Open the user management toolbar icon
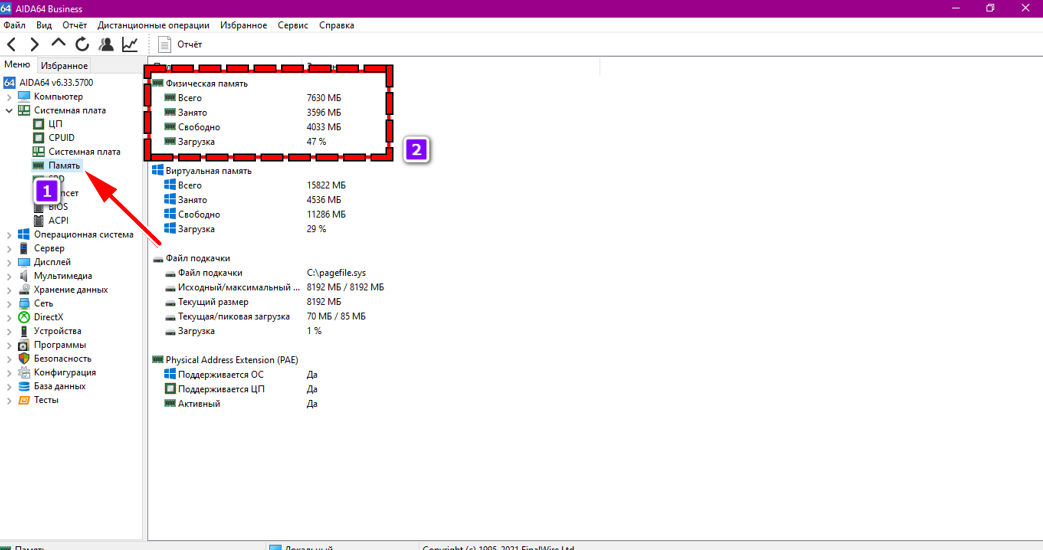Screen dimensions: 1043x550 [106, 45]
